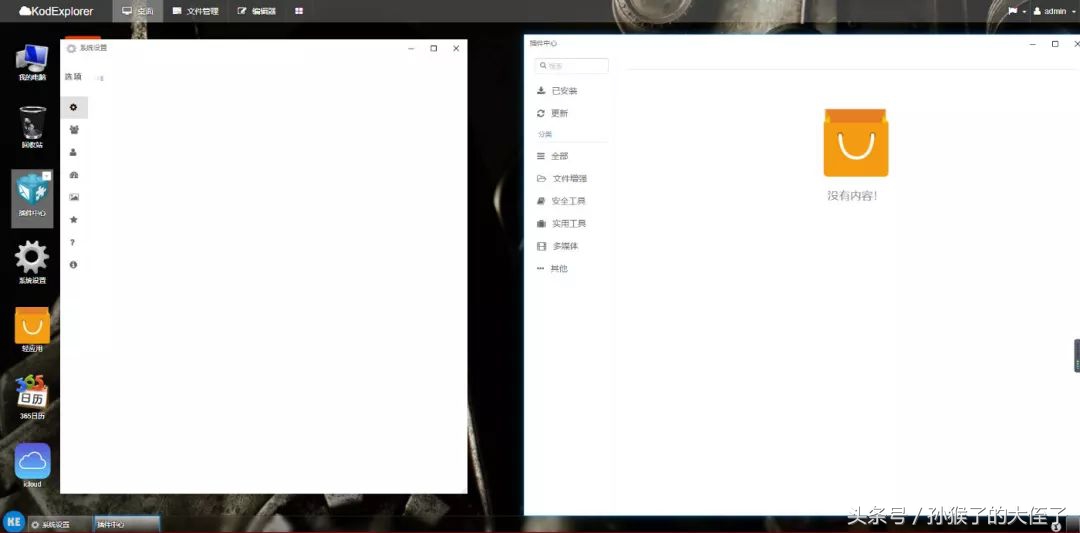Image resolution: width=1080 pixels, height=533 pixels.
Task: Maximize the 插件中心 window
Action: tap(1055, 44)
